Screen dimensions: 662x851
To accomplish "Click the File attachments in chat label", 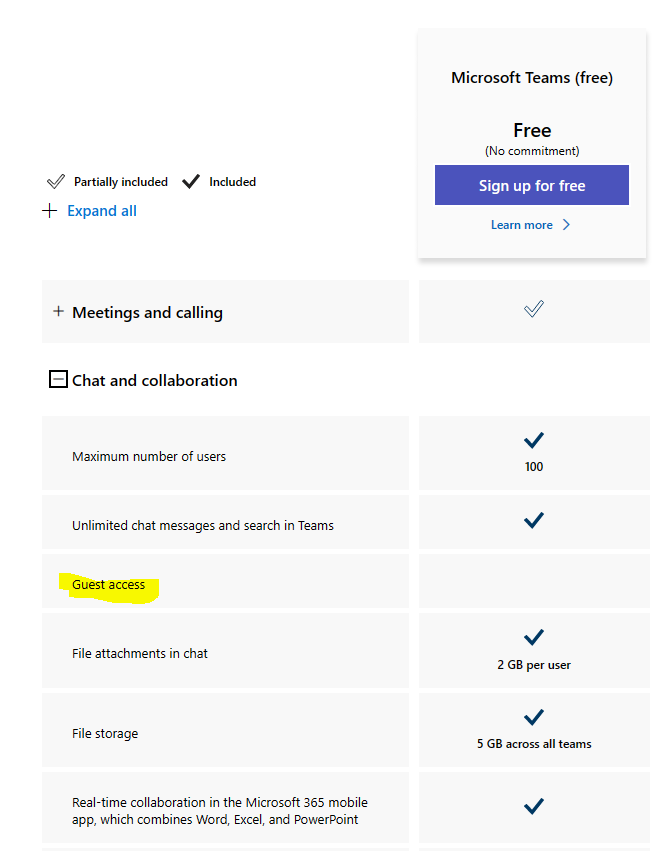I will [x=140, y=653].
